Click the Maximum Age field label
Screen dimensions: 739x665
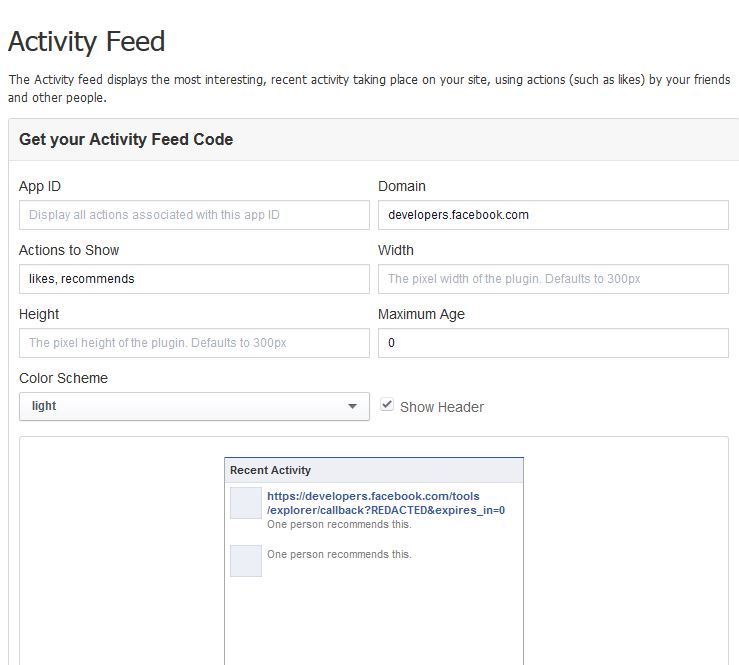click(x=421, y=314)
